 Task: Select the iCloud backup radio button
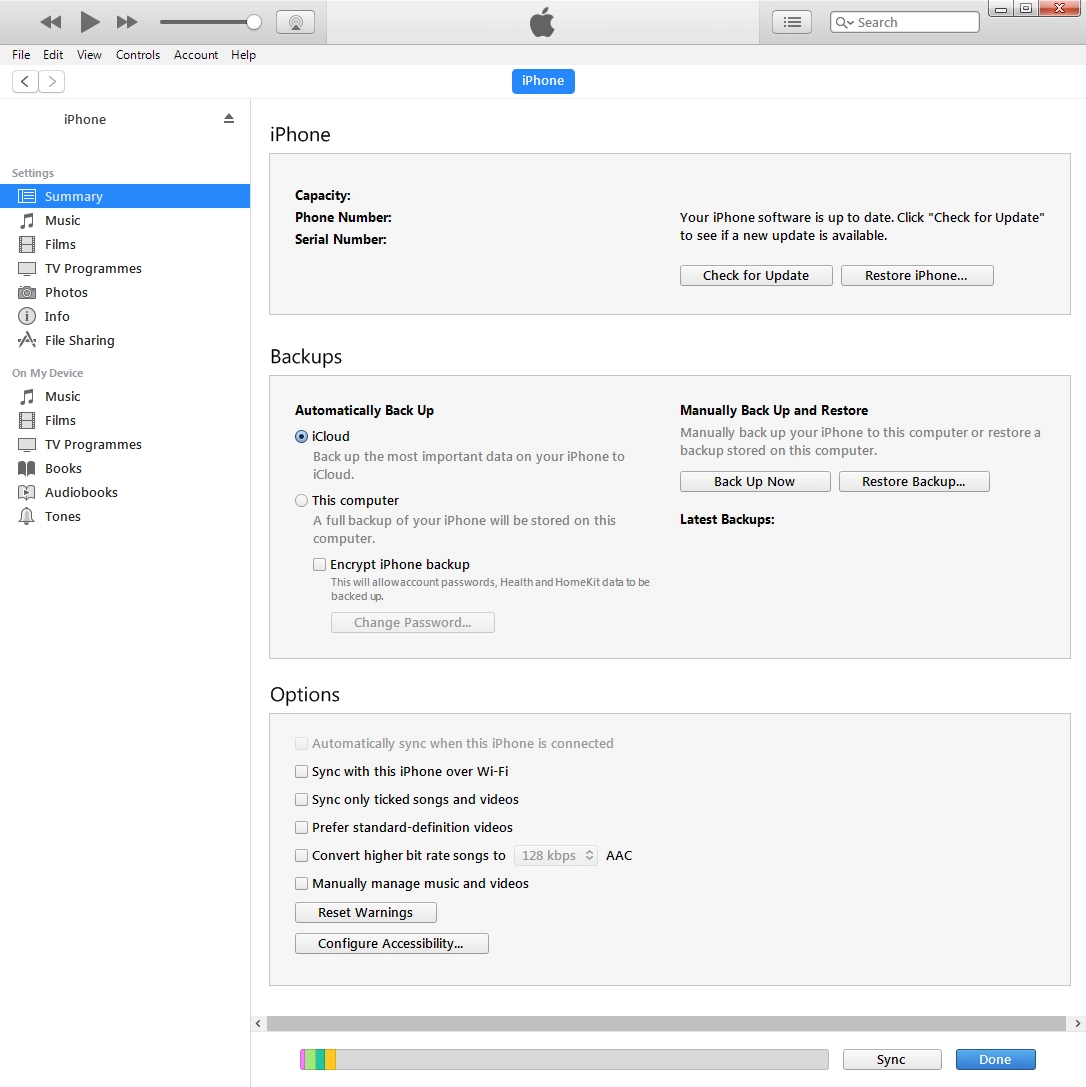(301, 436)
